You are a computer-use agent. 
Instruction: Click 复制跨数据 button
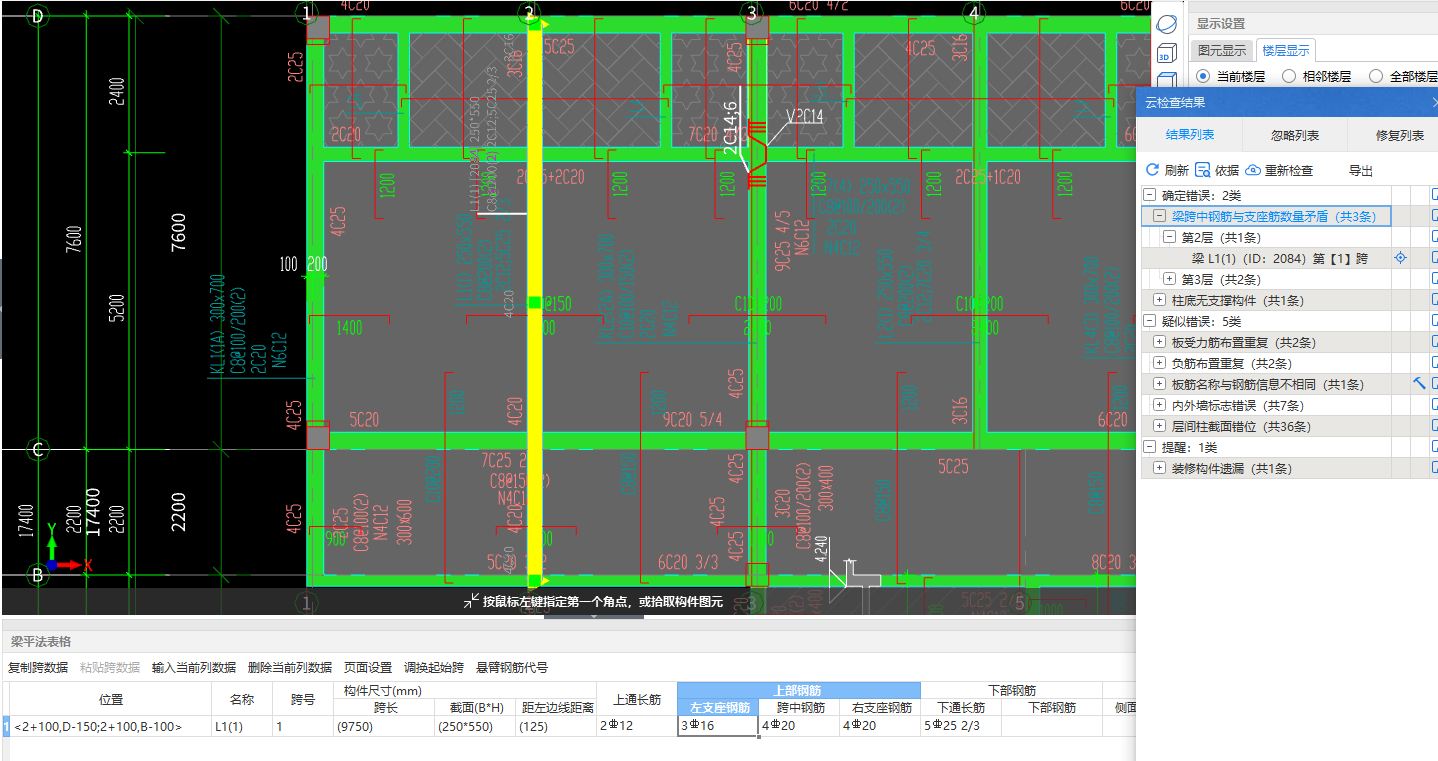coord(38,667)
